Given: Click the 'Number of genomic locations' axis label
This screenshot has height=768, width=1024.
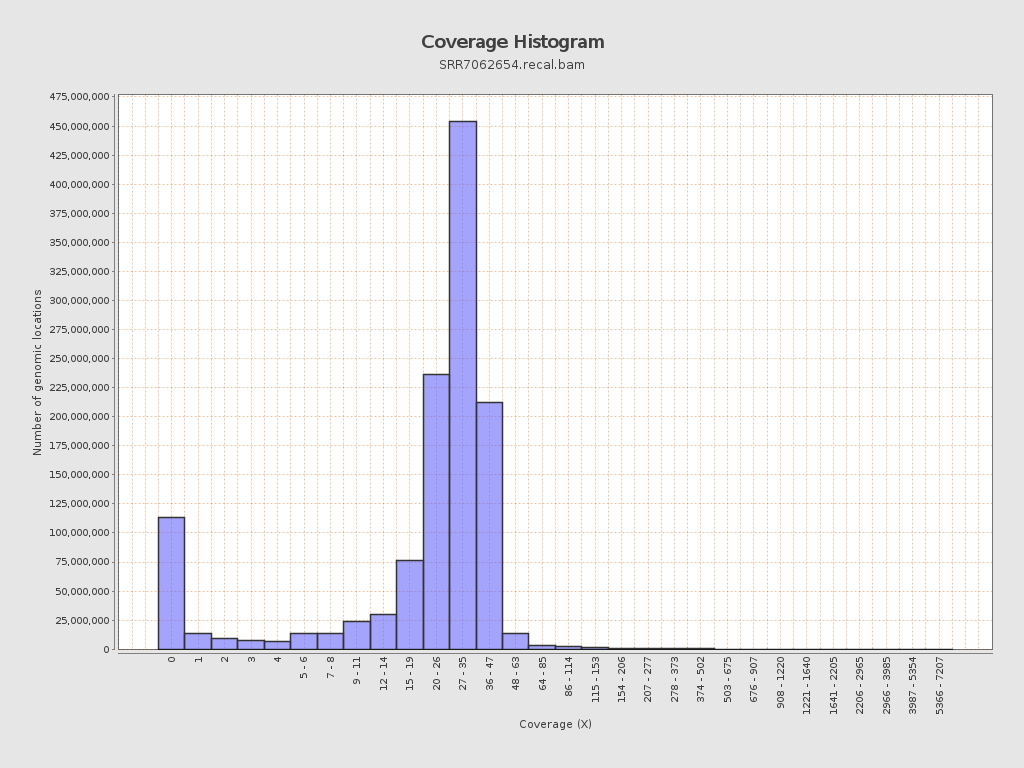Looking at the screenshot, I should [37, 372].
